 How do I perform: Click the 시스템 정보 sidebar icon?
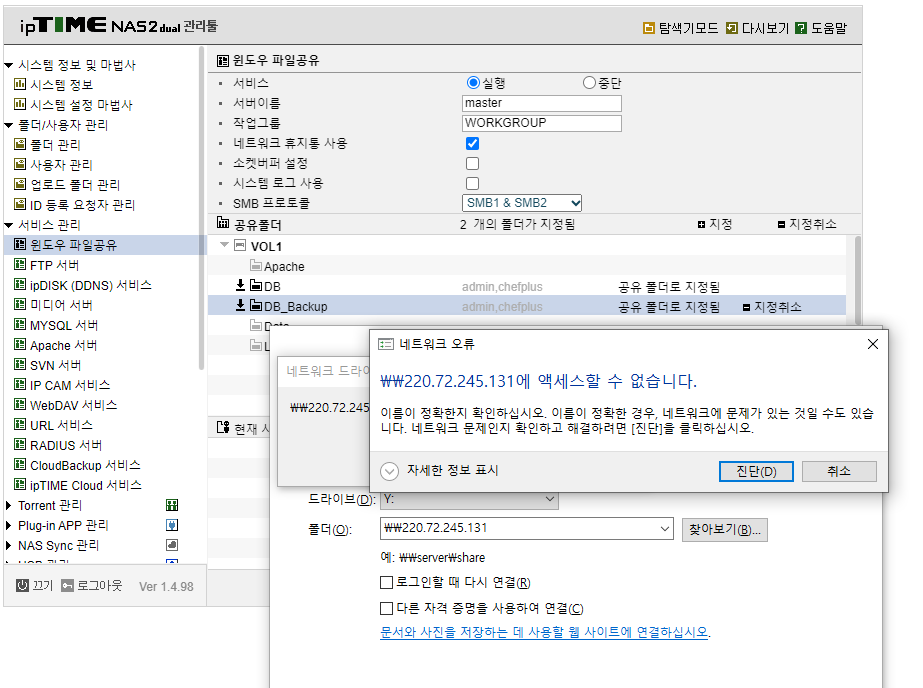coord(20,84)
